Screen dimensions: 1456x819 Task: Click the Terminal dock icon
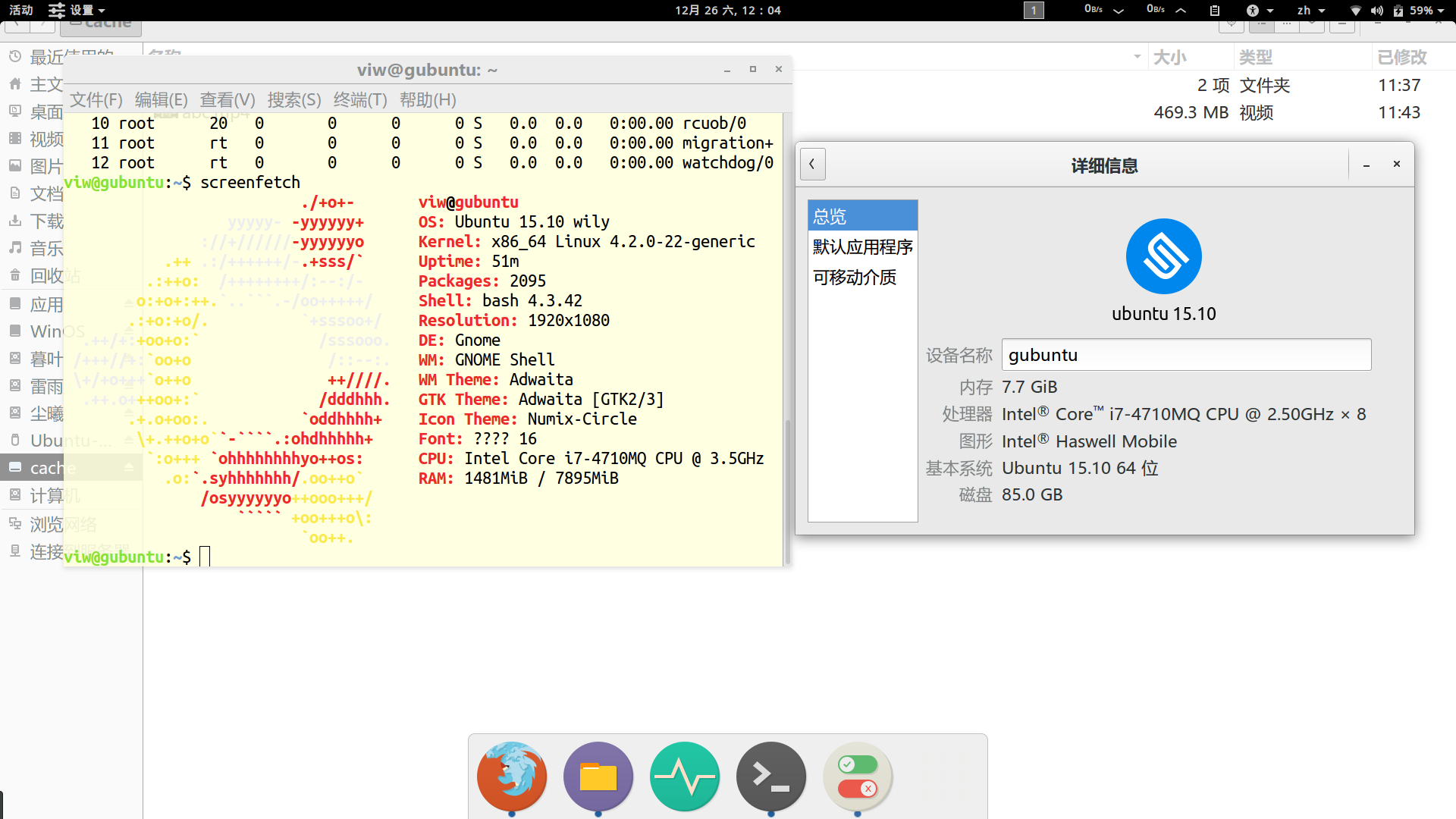(771, 777)
